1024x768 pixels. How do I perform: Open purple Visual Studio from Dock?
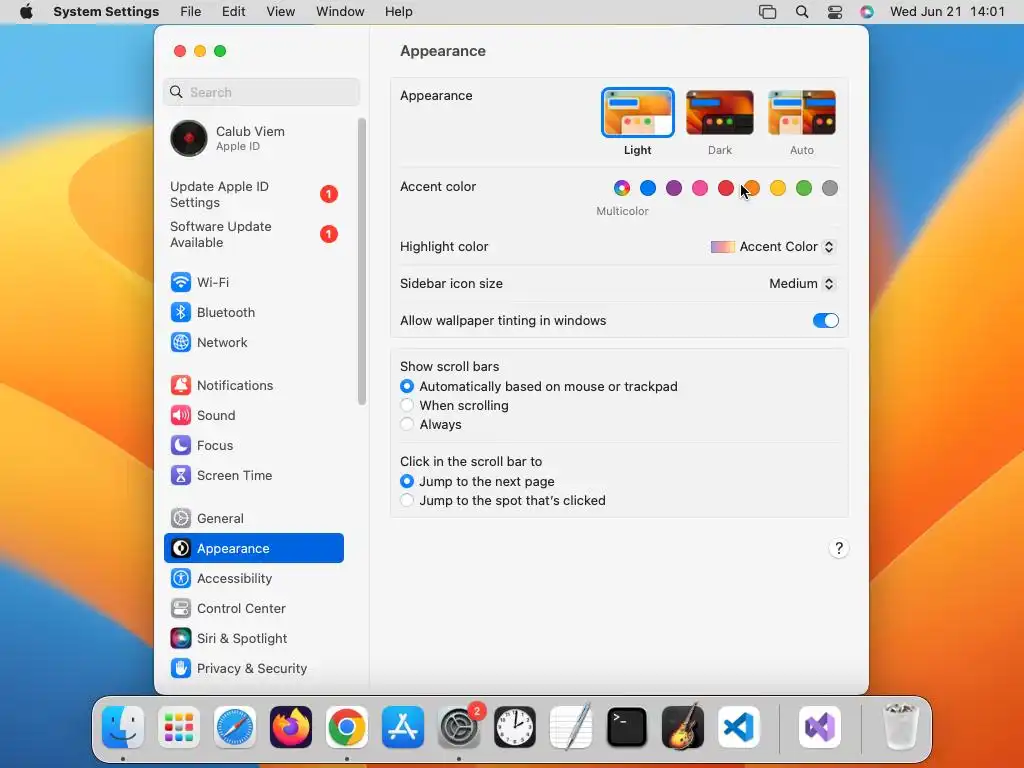click(820, 727)
